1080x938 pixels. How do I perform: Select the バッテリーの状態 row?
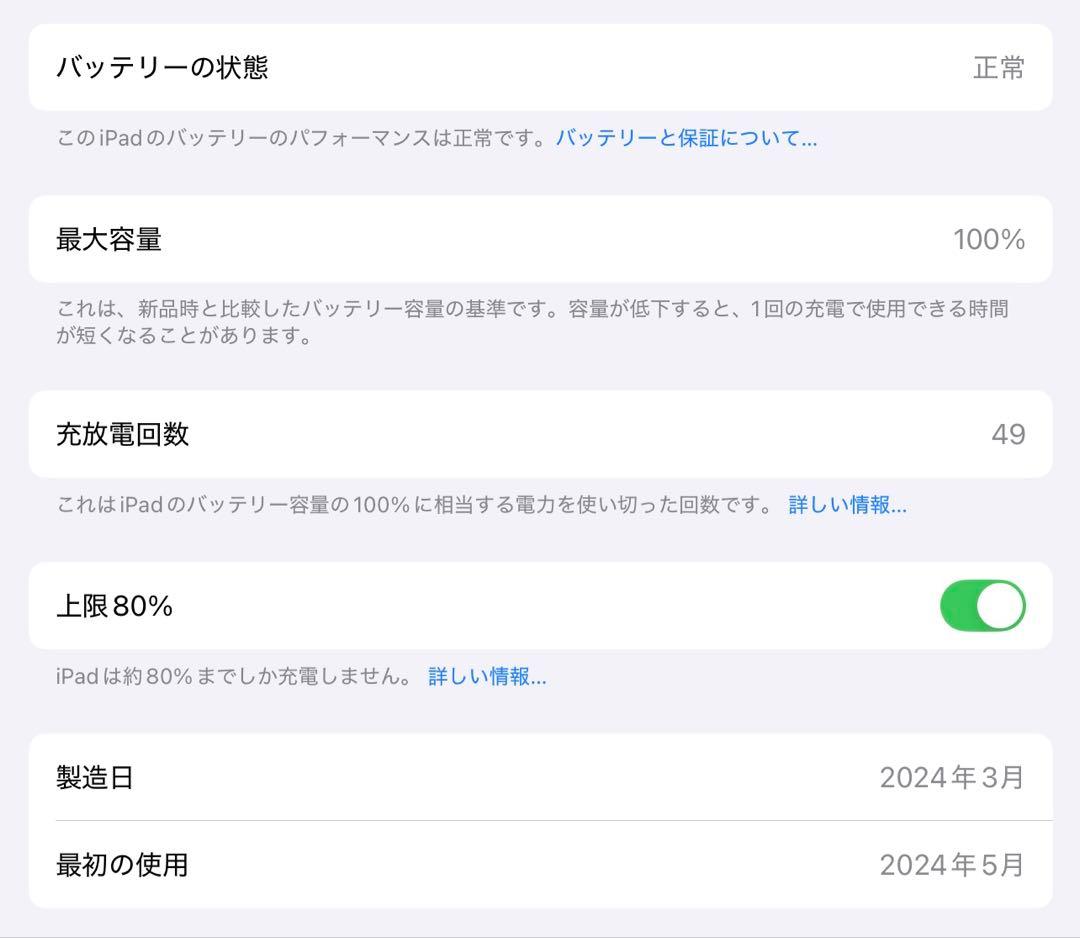point(540,68)
